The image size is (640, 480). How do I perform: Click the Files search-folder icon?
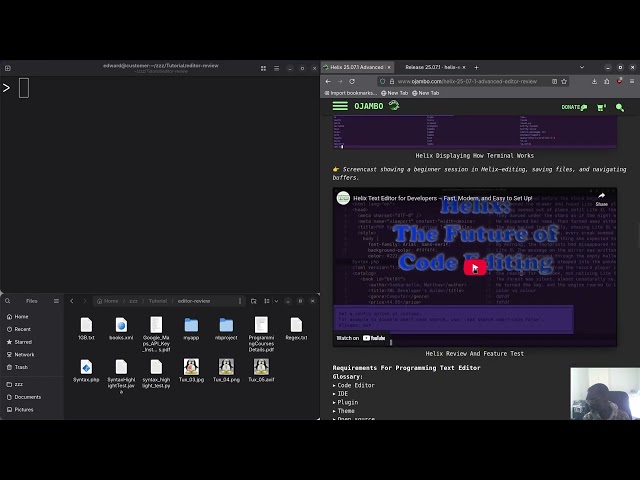[x=253, y=301]
